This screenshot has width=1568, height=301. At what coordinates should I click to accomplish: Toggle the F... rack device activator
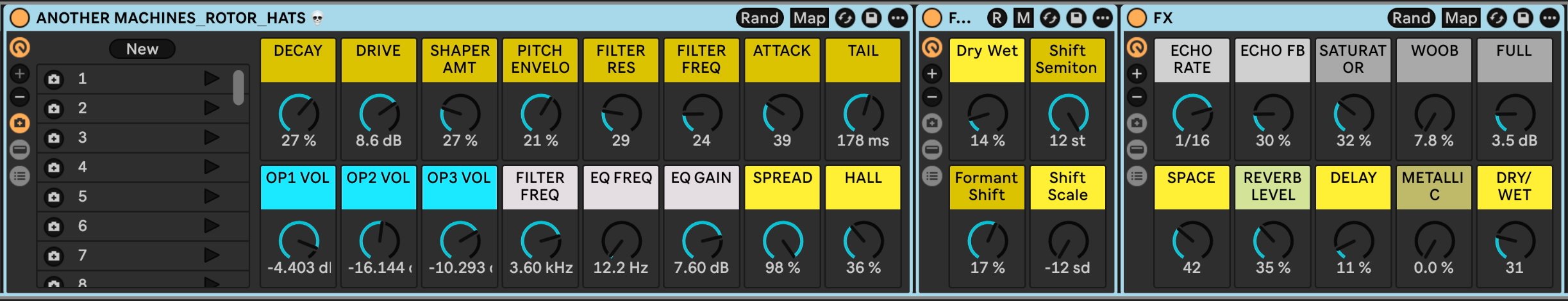coord(931,18)
